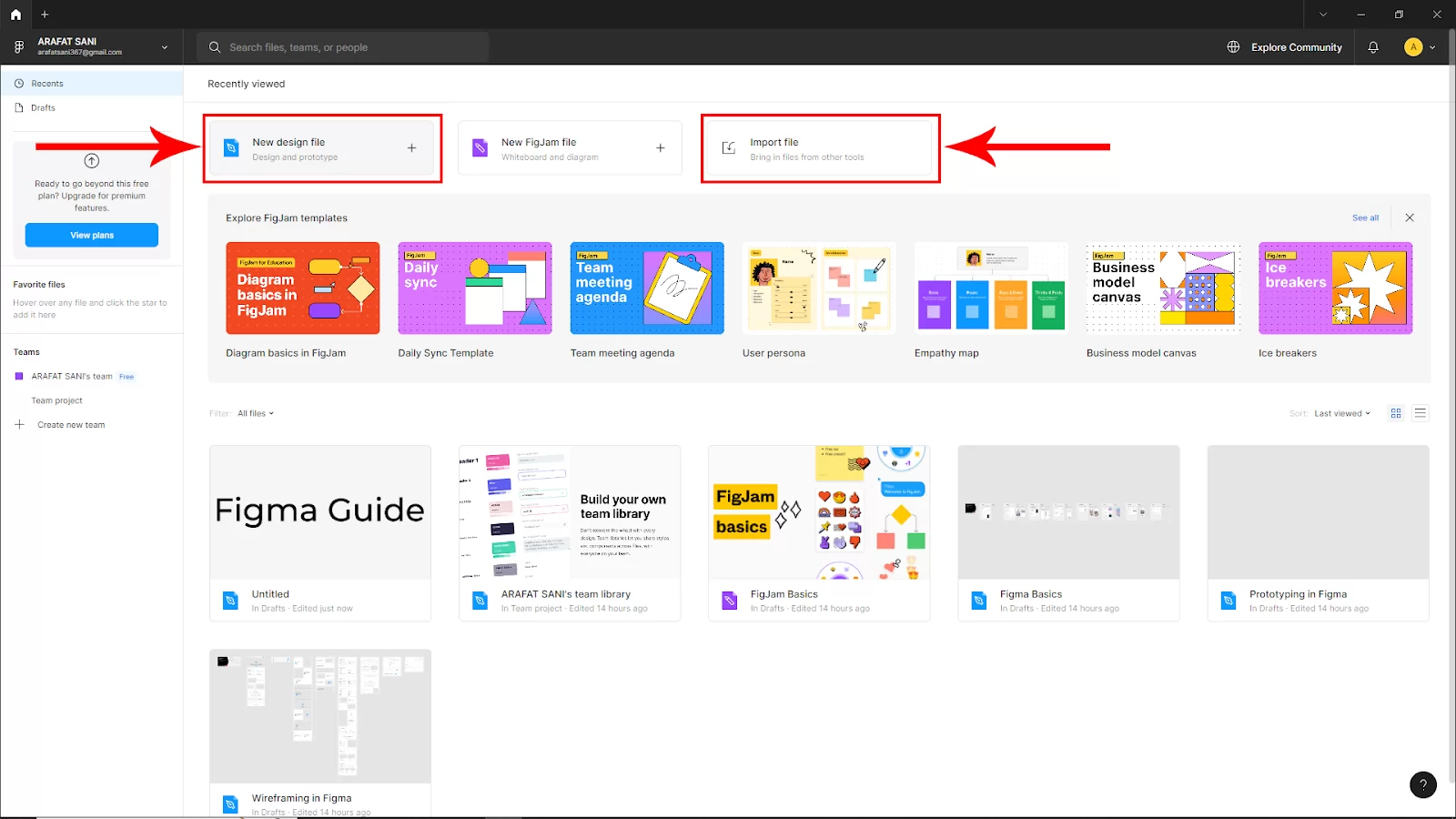Open the Untitled Figma Guide file thumbnail

point(320,512)
